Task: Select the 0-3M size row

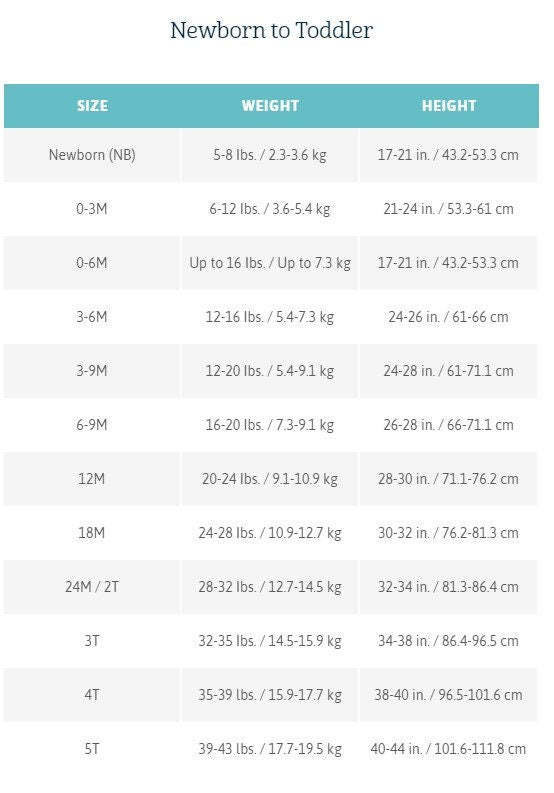Action: point(271,208)
